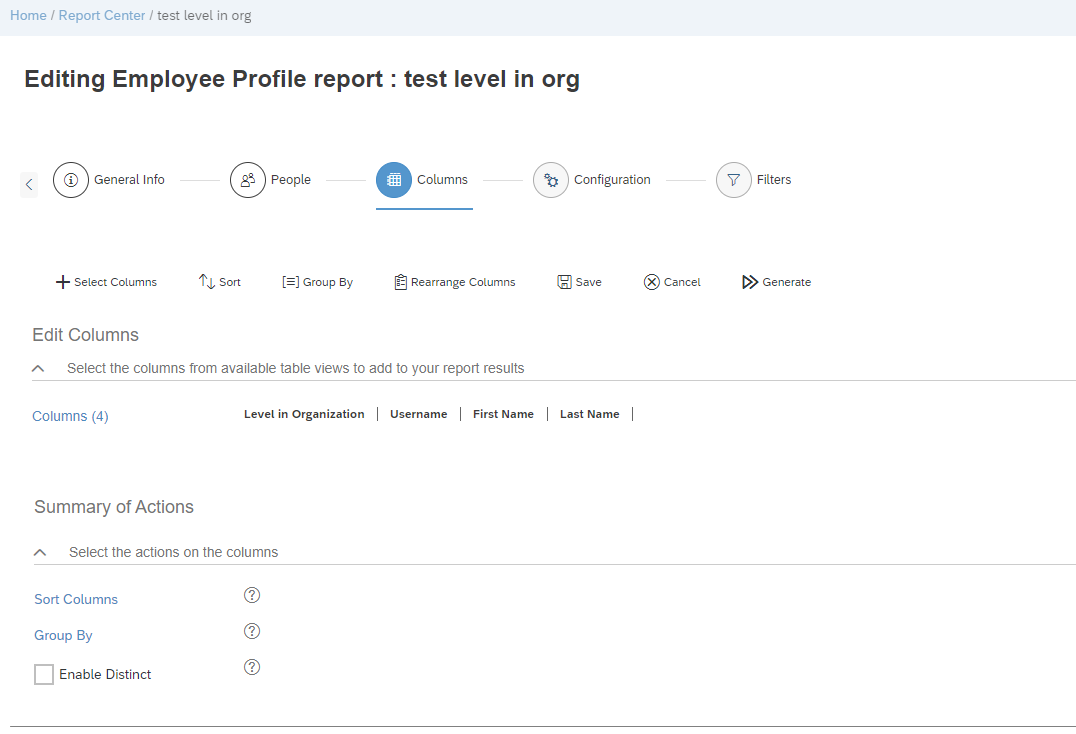The width and height of the screenshot is (1076, 734).
Task: Click the Enable Distinct label text
Action: pyautogui.click(x=105, y=674)
